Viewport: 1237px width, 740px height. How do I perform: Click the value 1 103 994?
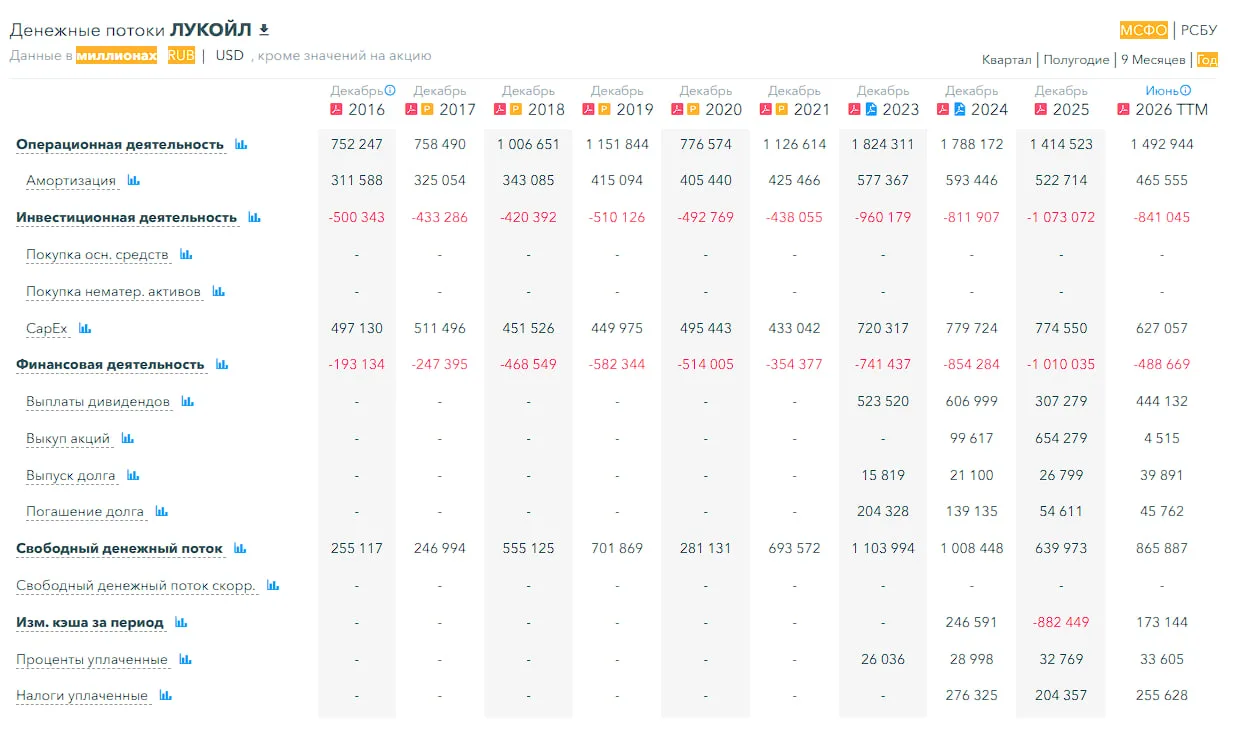[x=883, y=548]
